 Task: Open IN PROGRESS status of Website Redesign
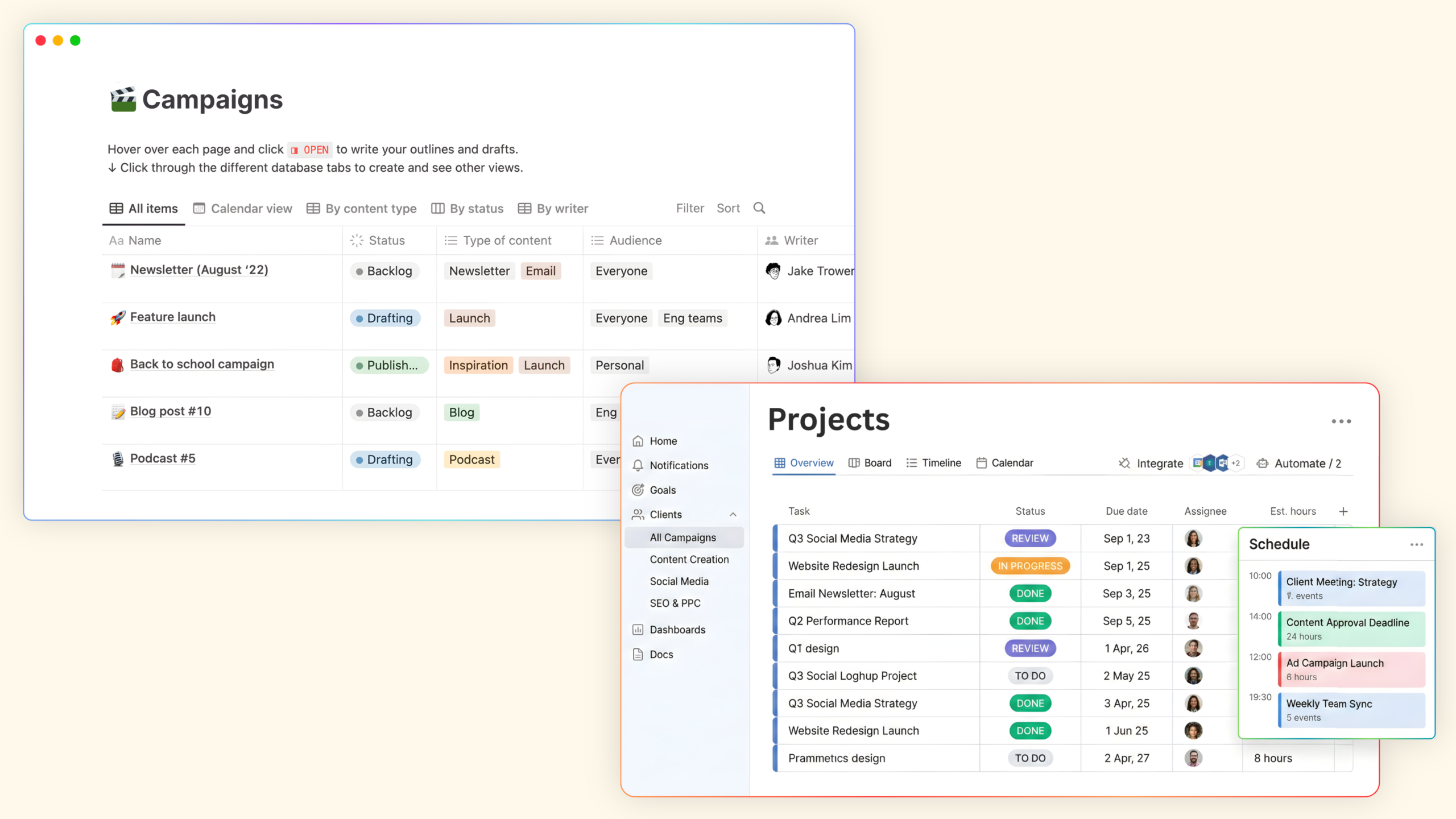click(x=1030, y=566)
